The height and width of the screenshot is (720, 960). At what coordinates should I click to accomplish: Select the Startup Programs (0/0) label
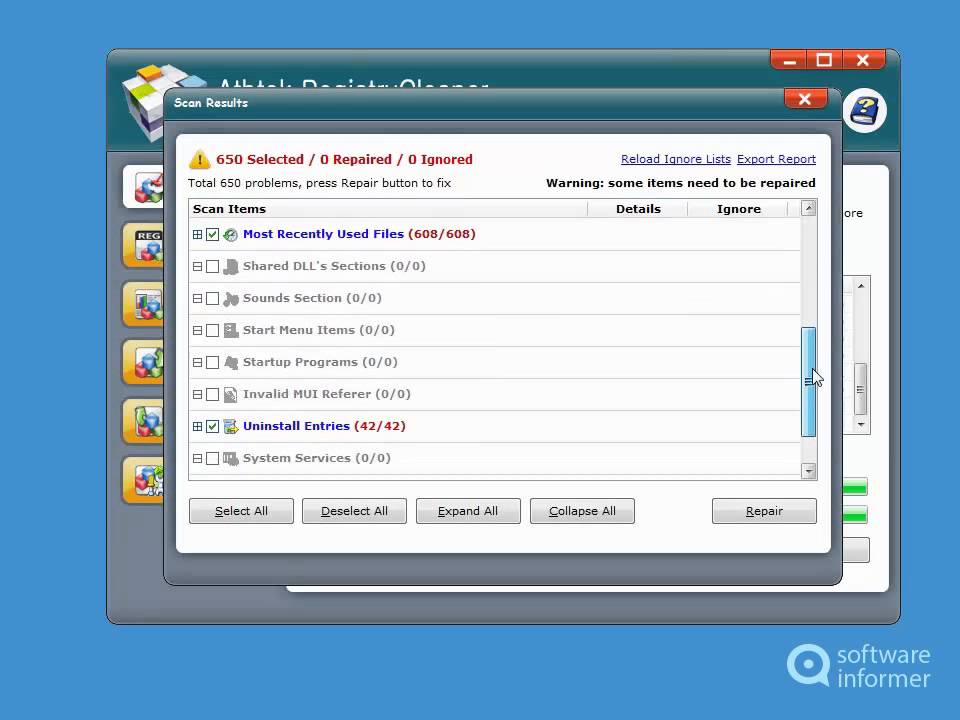[x=320, y=362]
